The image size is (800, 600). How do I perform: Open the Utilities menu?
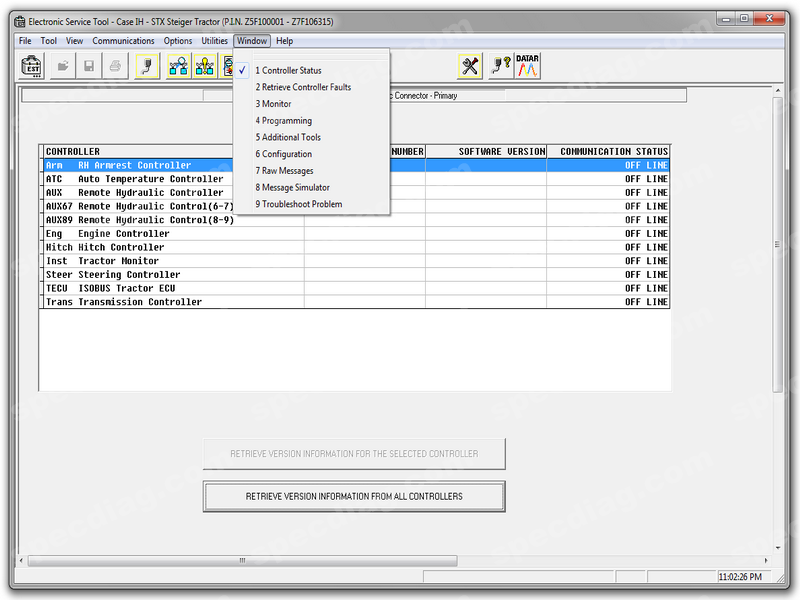[215, 41]
